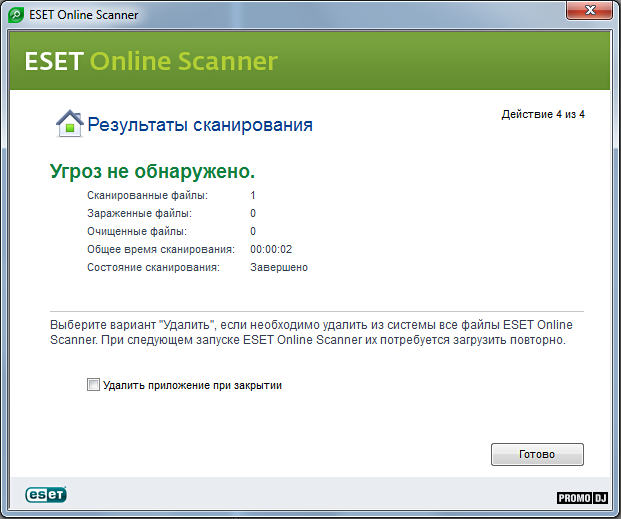Select the Результаты сканирования heading

(200, 125)
